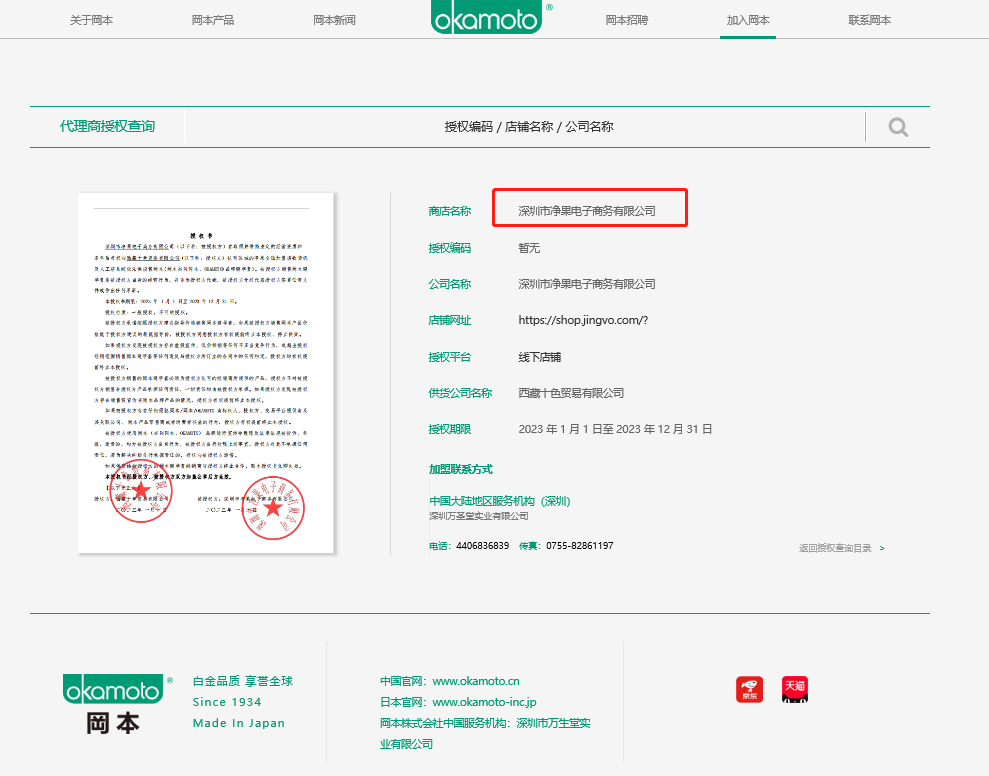The image size is (989, 776).
Task: Open the JD.com store icon
Action: [x=749, y=690]
